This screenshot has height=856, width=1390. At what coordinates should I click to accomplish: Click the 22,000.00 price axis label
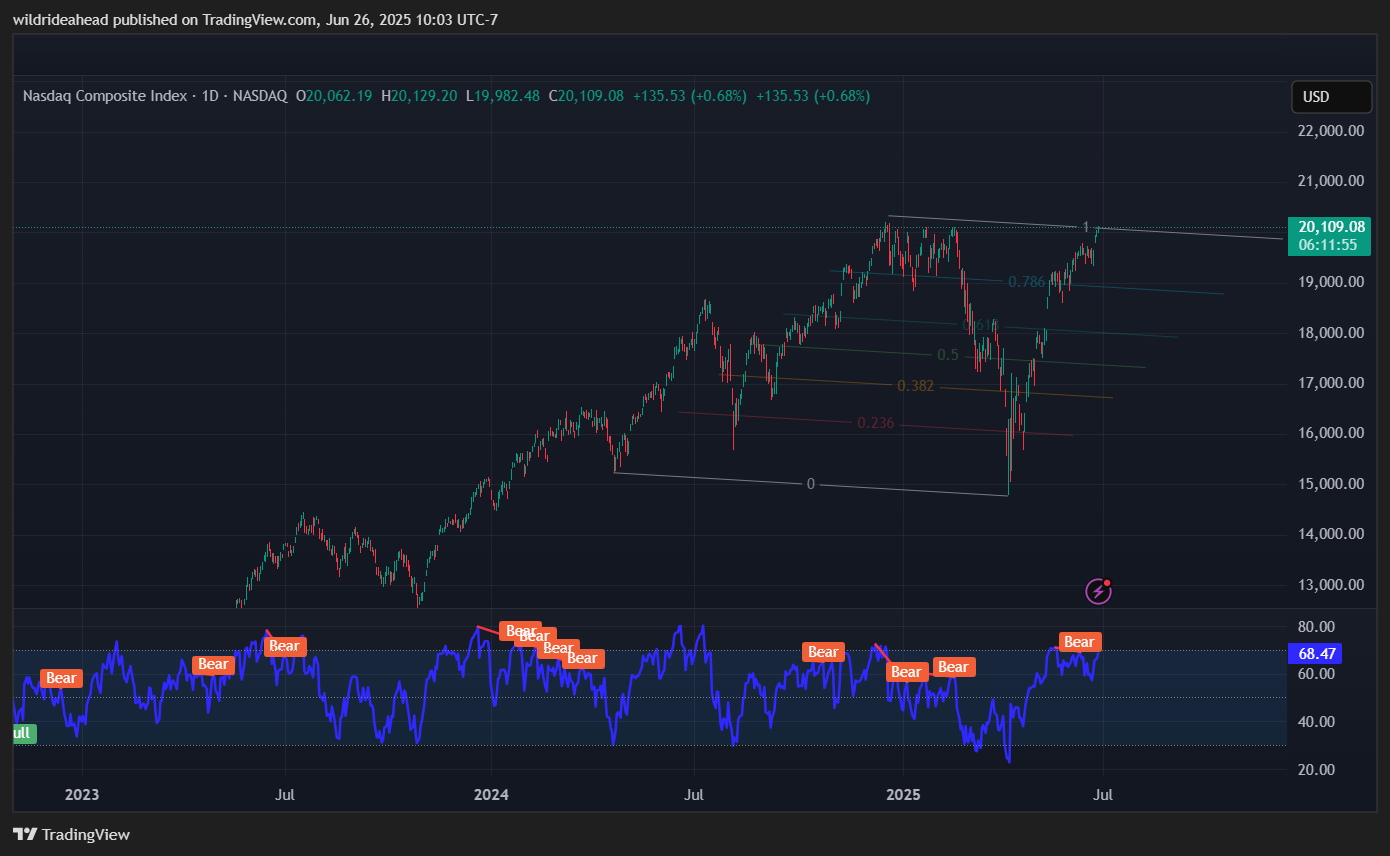[1329, 131]
